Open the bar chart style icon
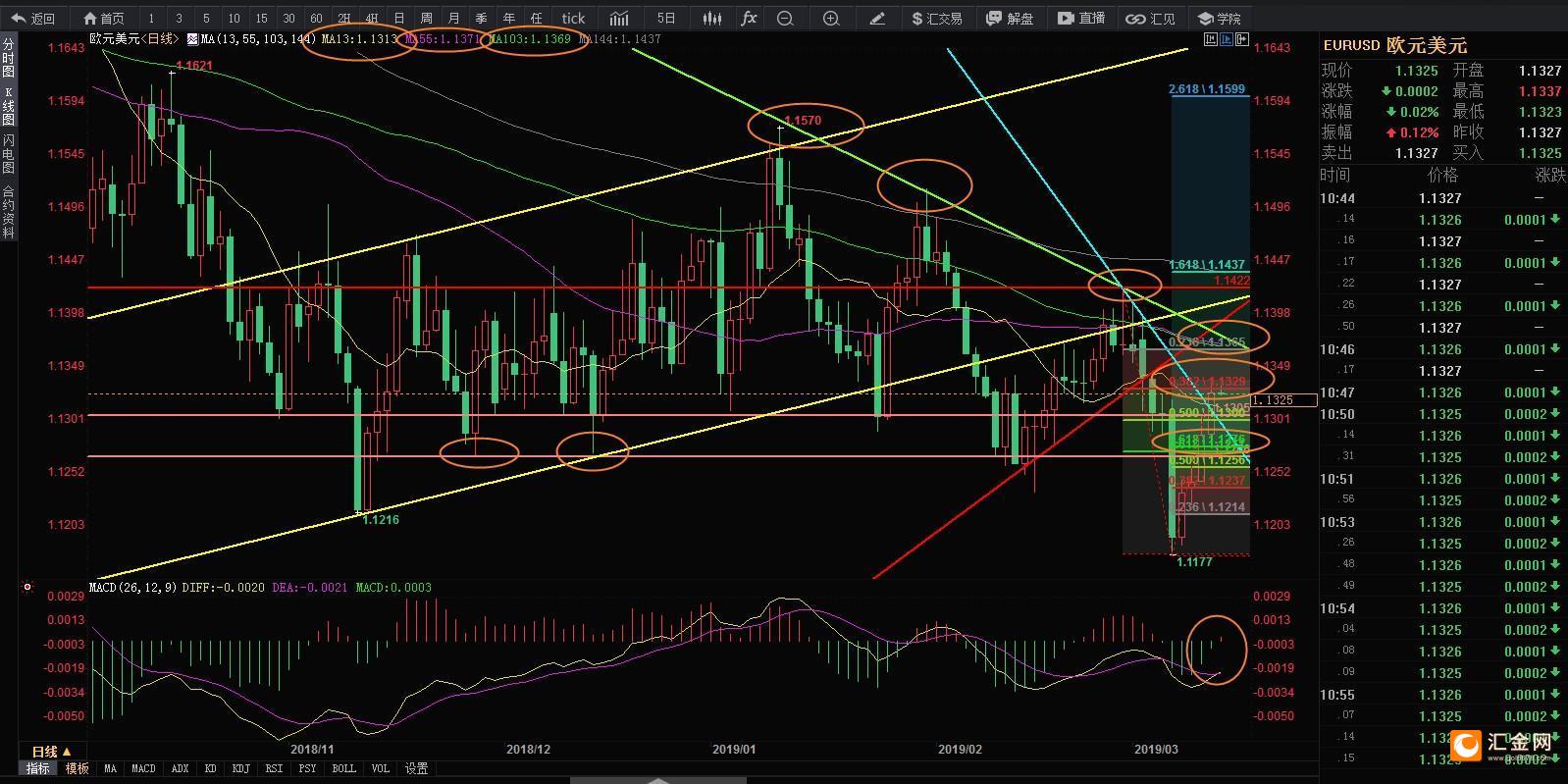This screenshot has height=784, width=1568. tap(618, 18)
